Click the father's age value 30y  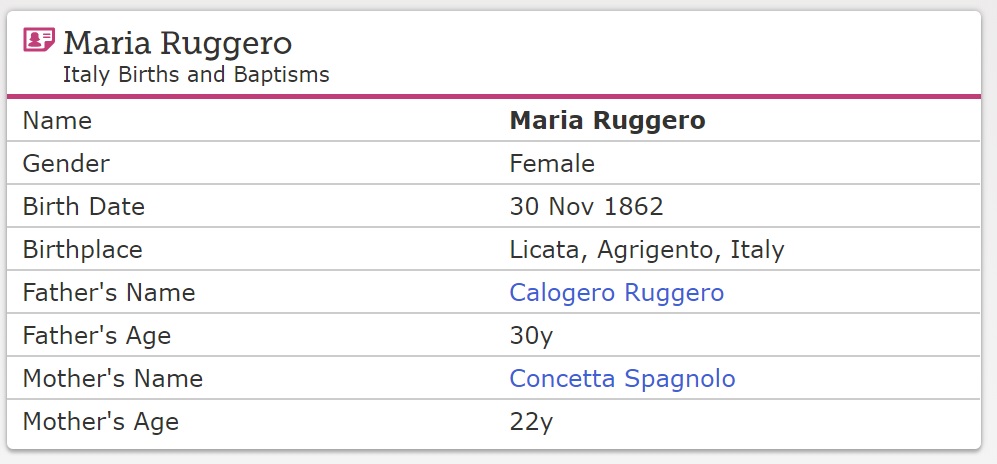pos(531,336)
